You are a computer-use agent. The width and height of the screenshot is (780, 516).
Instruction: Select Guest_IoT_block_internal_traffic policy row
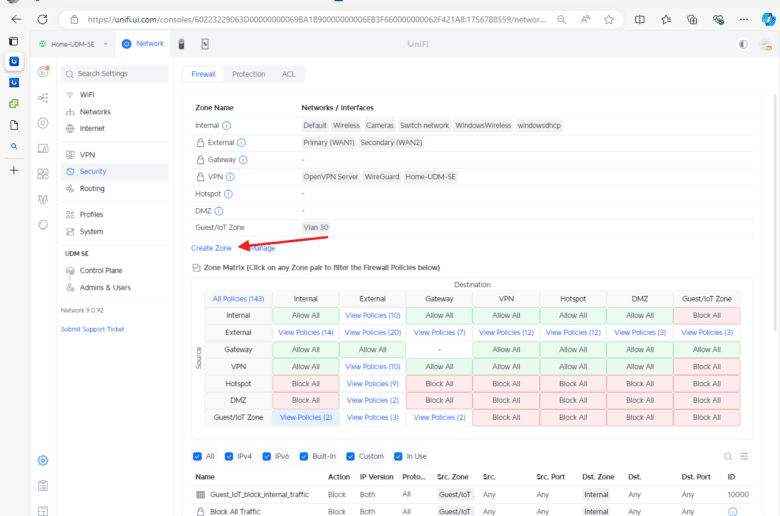pyautogui.click(x=472, y=495)
